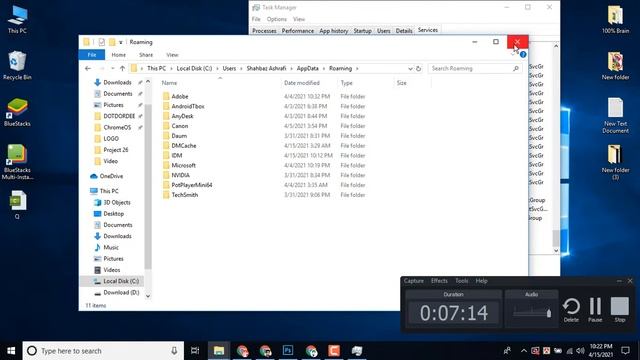Click the taskbar microphone search icon

coord(174,351)
